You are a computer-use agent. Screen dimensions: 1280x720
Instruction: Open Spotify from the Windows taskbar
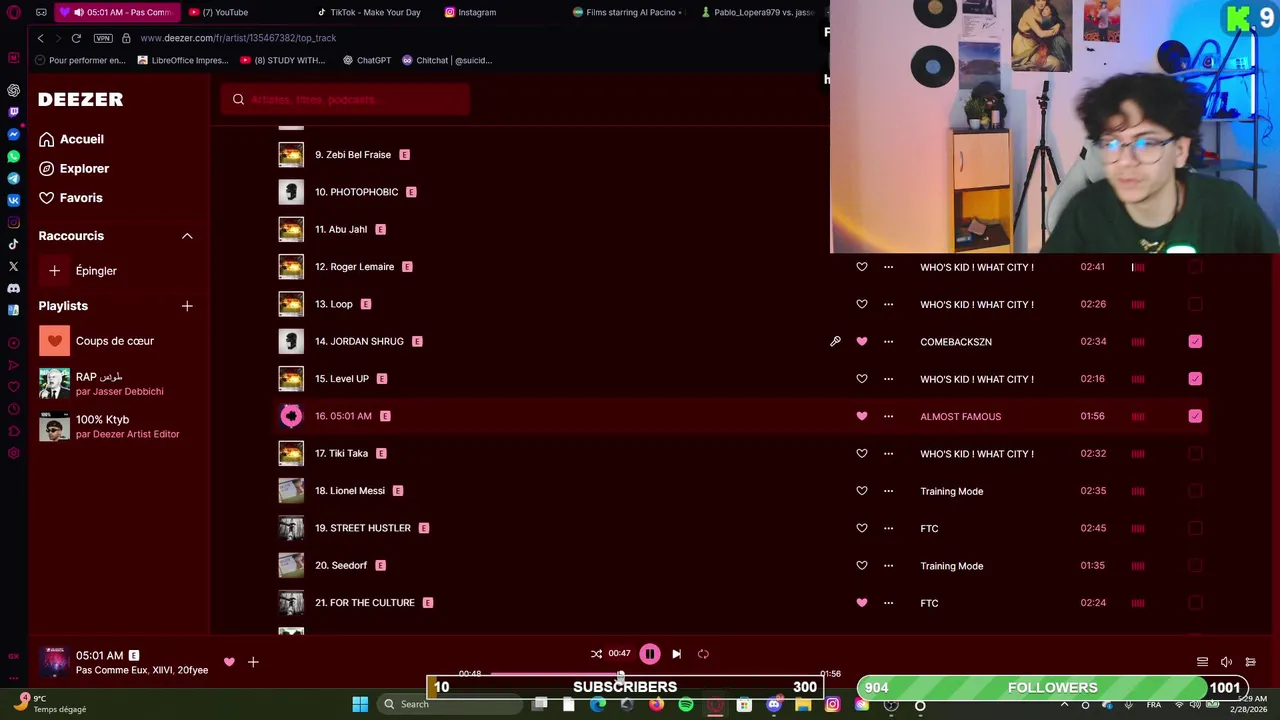[686, 704]
